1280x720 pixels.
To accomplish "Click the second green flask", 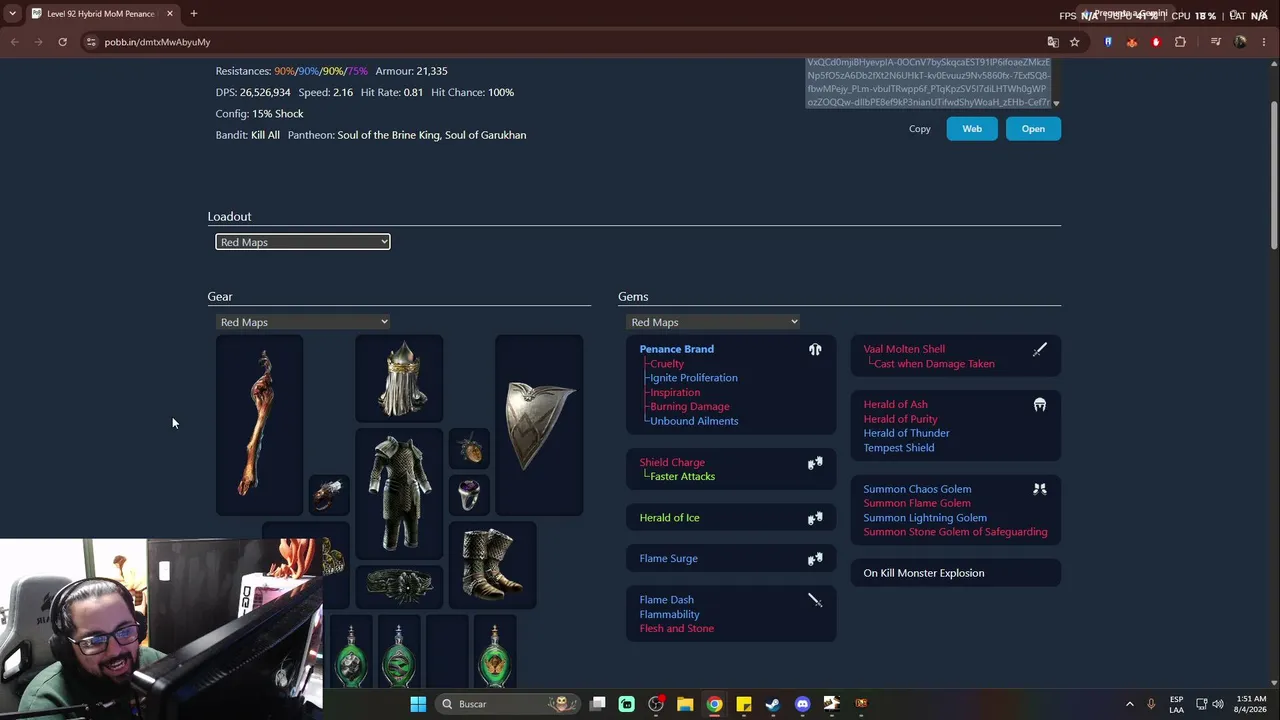I will (x=399, y=652).
